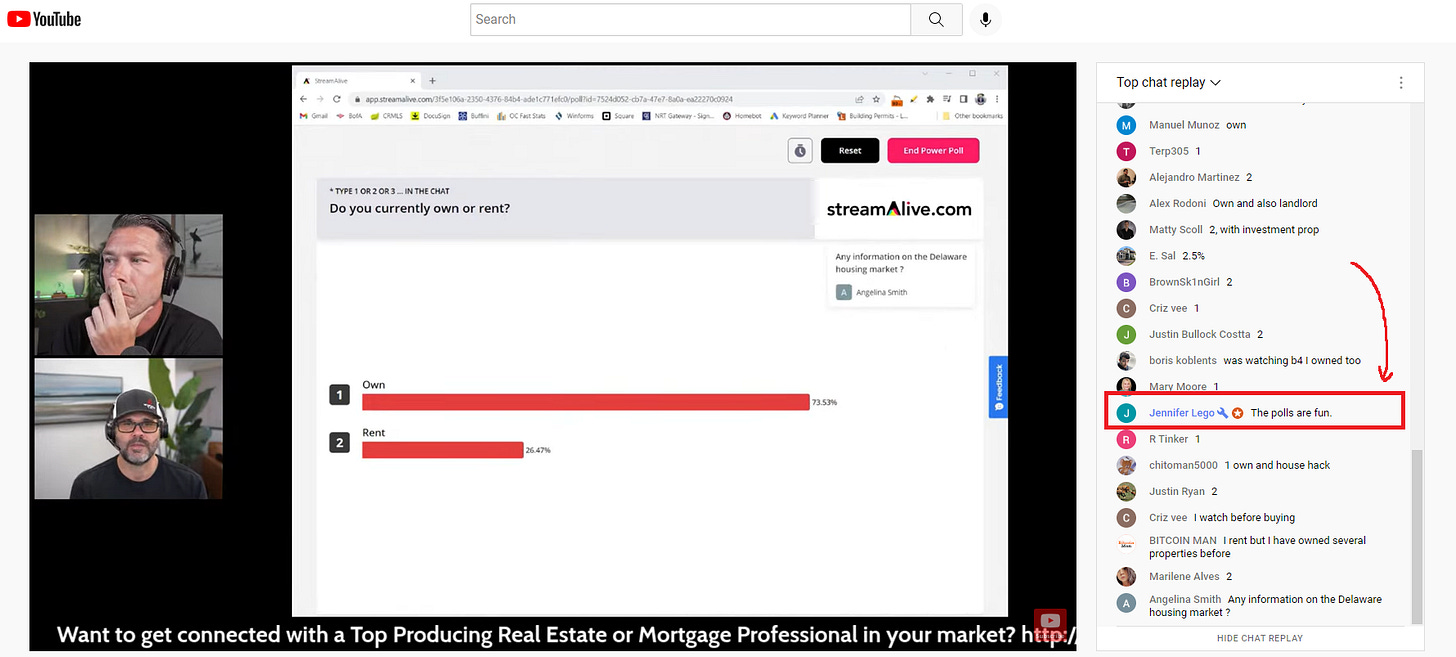Click the chat panel scrollbar thumb
Screen dimensions: 1456x657
point(1416,536)
